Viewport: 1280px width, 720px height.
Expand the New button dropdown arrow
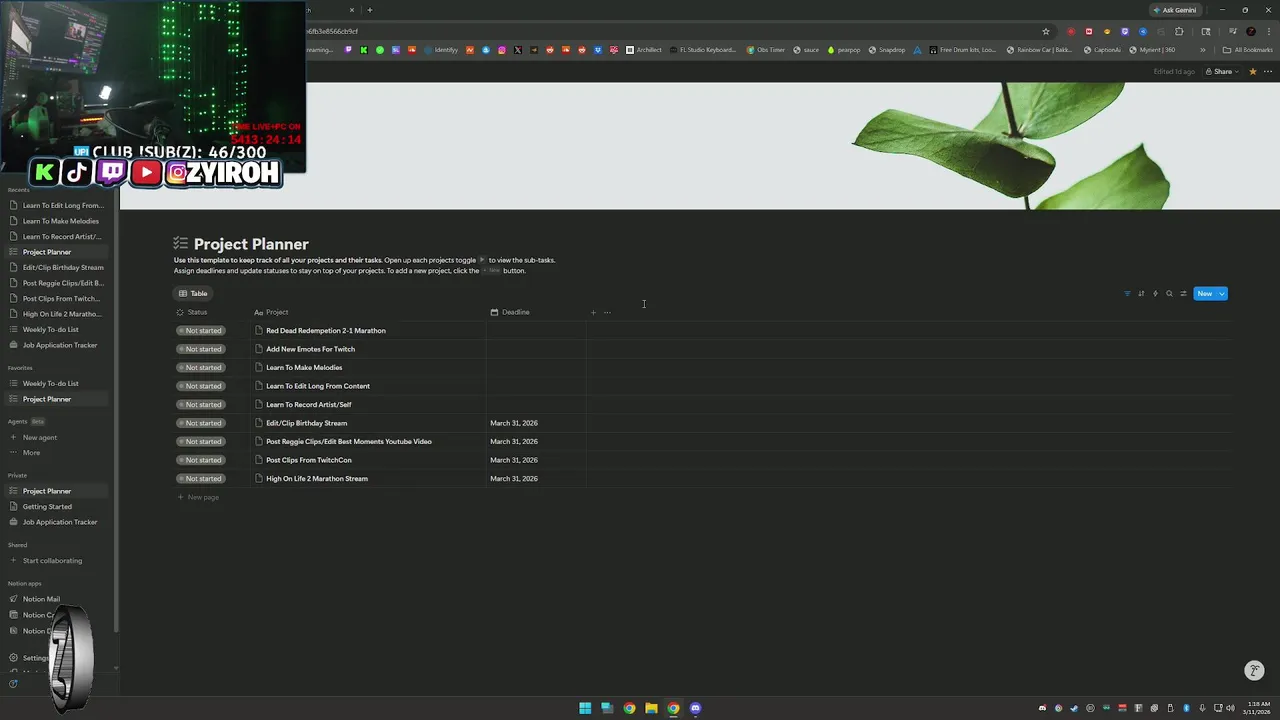click(1222, 294)
